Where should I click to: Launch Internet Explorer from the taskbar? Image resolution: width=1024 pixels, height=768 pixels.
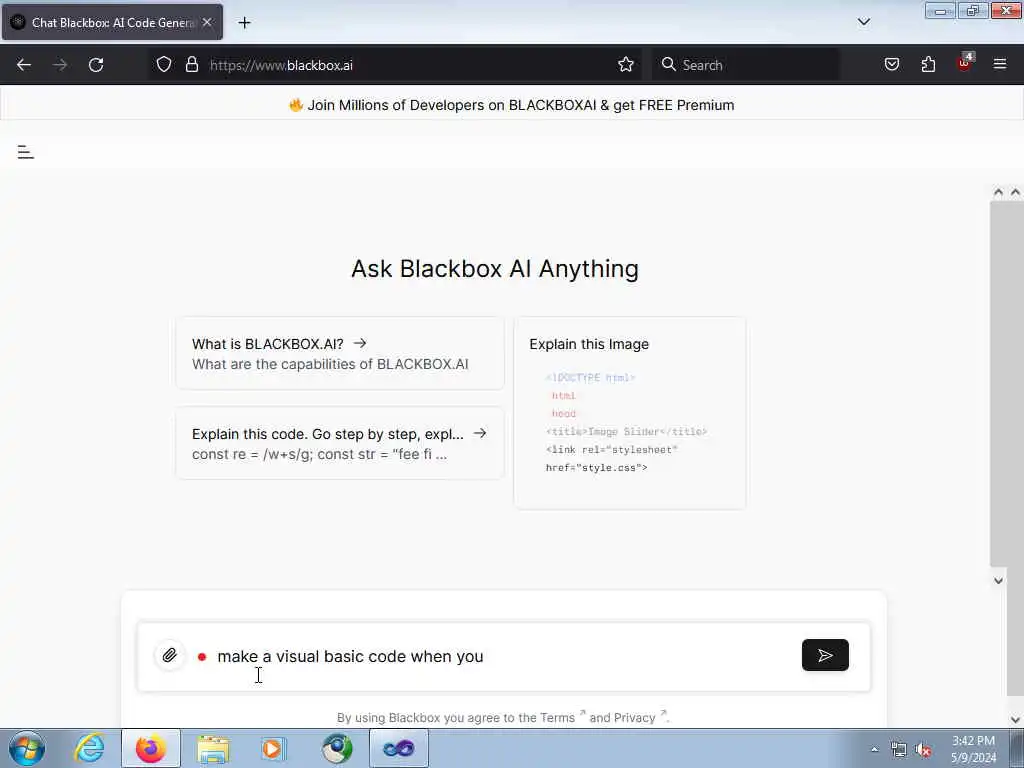89,748
